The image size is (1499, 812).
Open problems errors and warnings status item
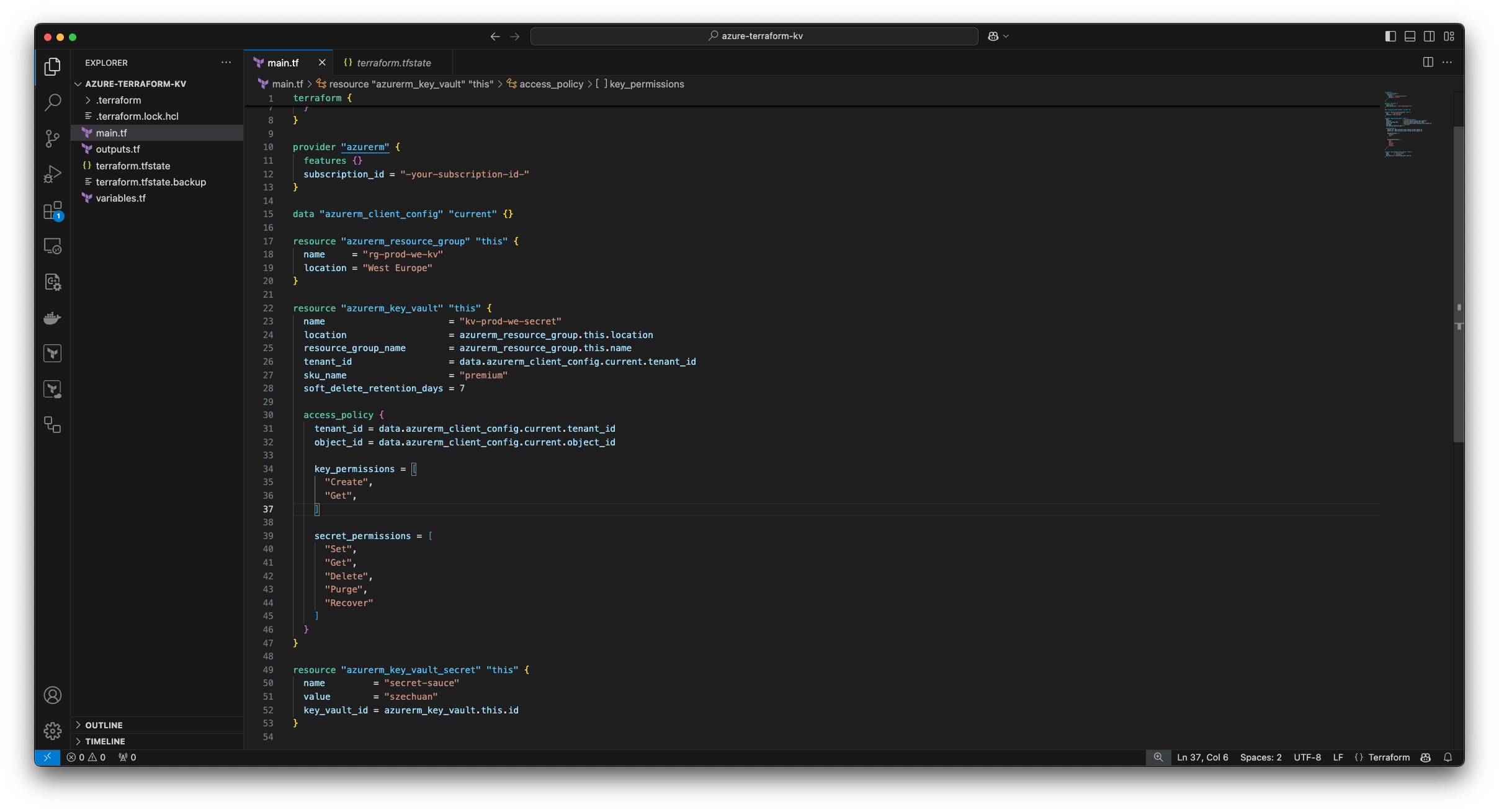[86, 757]
